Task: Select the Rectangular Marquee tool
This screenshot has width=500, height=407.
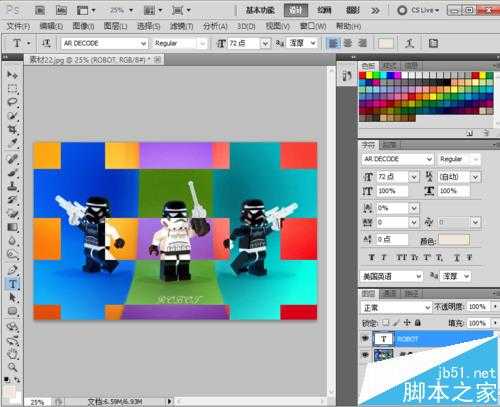Action: pos(12,89)
